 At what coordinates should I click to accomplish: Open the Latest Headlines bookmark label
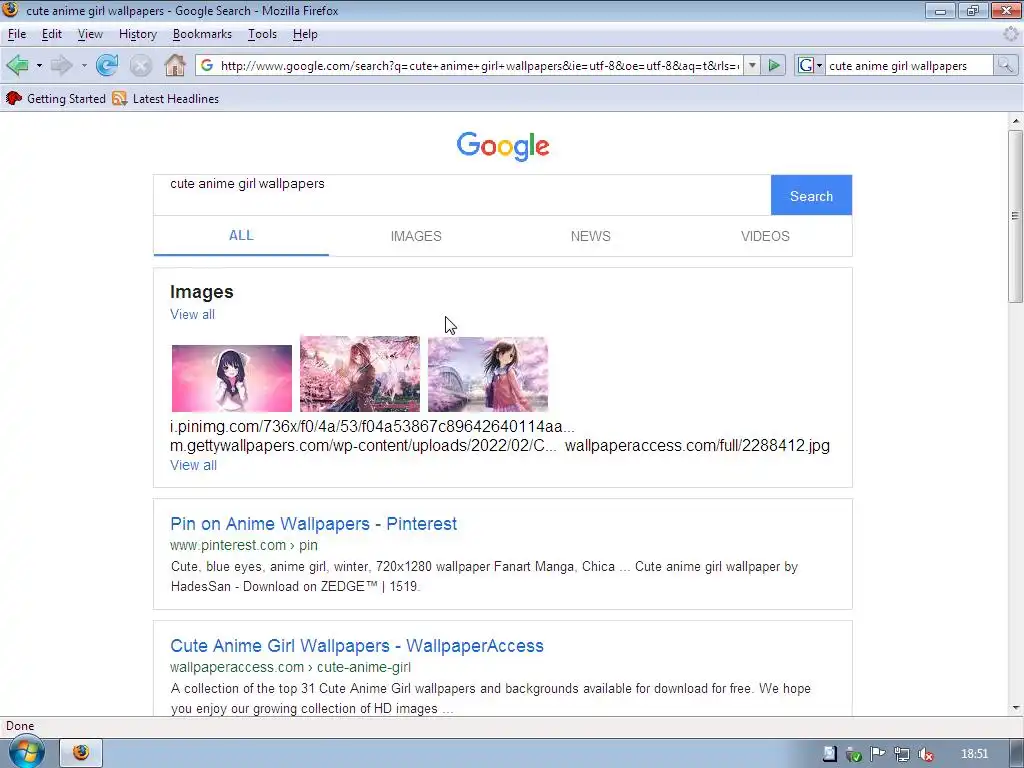[x=176, y=99]
